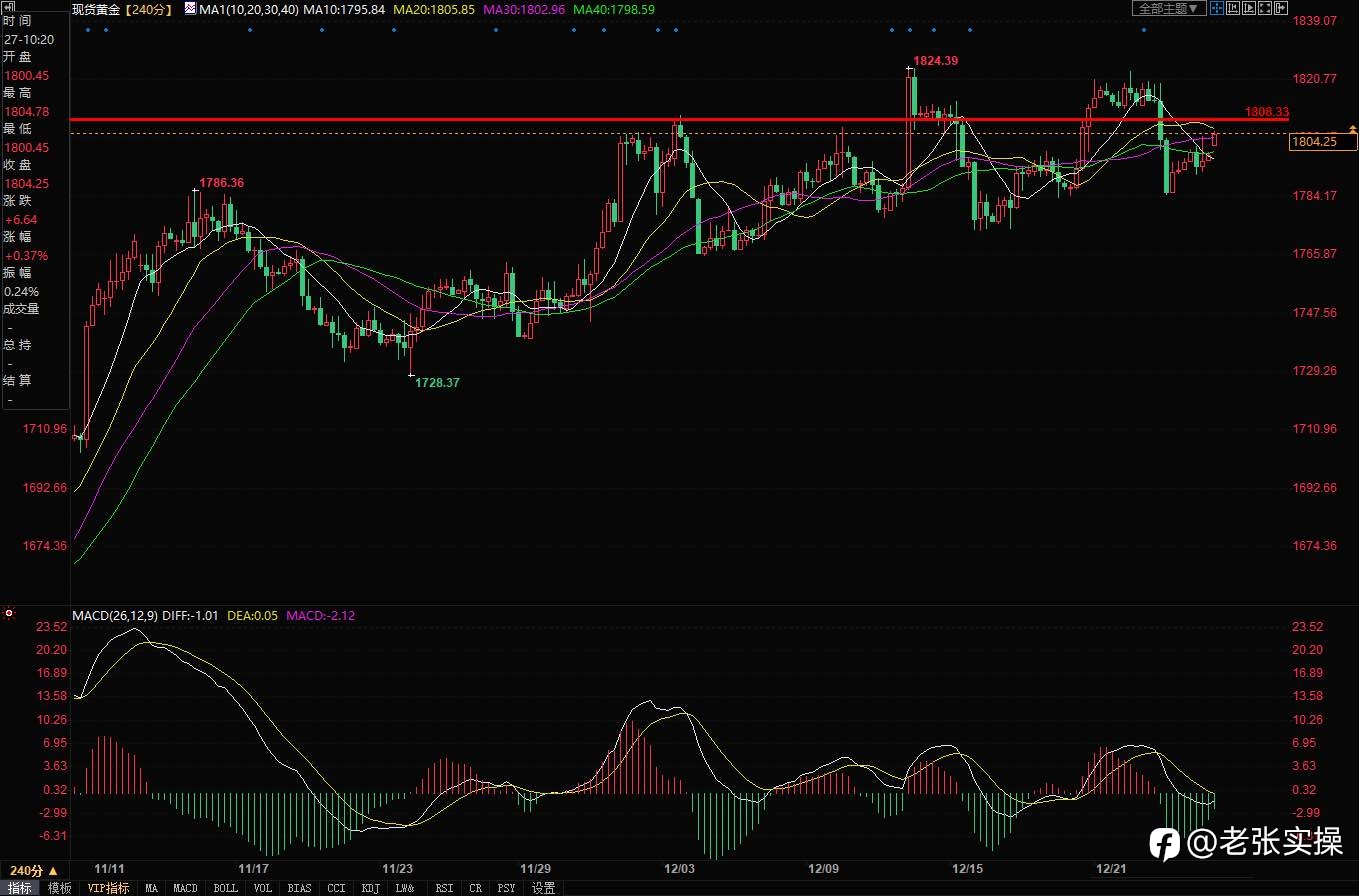Click the 1808.33 resistance line label
This screenshot has width=1359, height=896.
pos(1267,111)
